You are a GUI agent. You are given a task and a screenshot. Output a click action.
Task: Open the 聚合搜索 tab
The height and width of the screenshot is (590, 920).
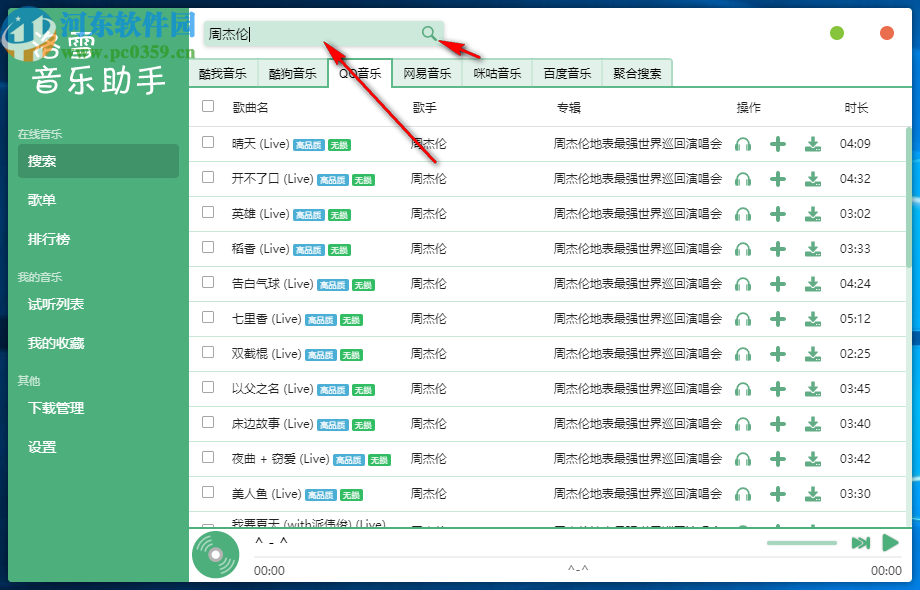coord(637,73)
